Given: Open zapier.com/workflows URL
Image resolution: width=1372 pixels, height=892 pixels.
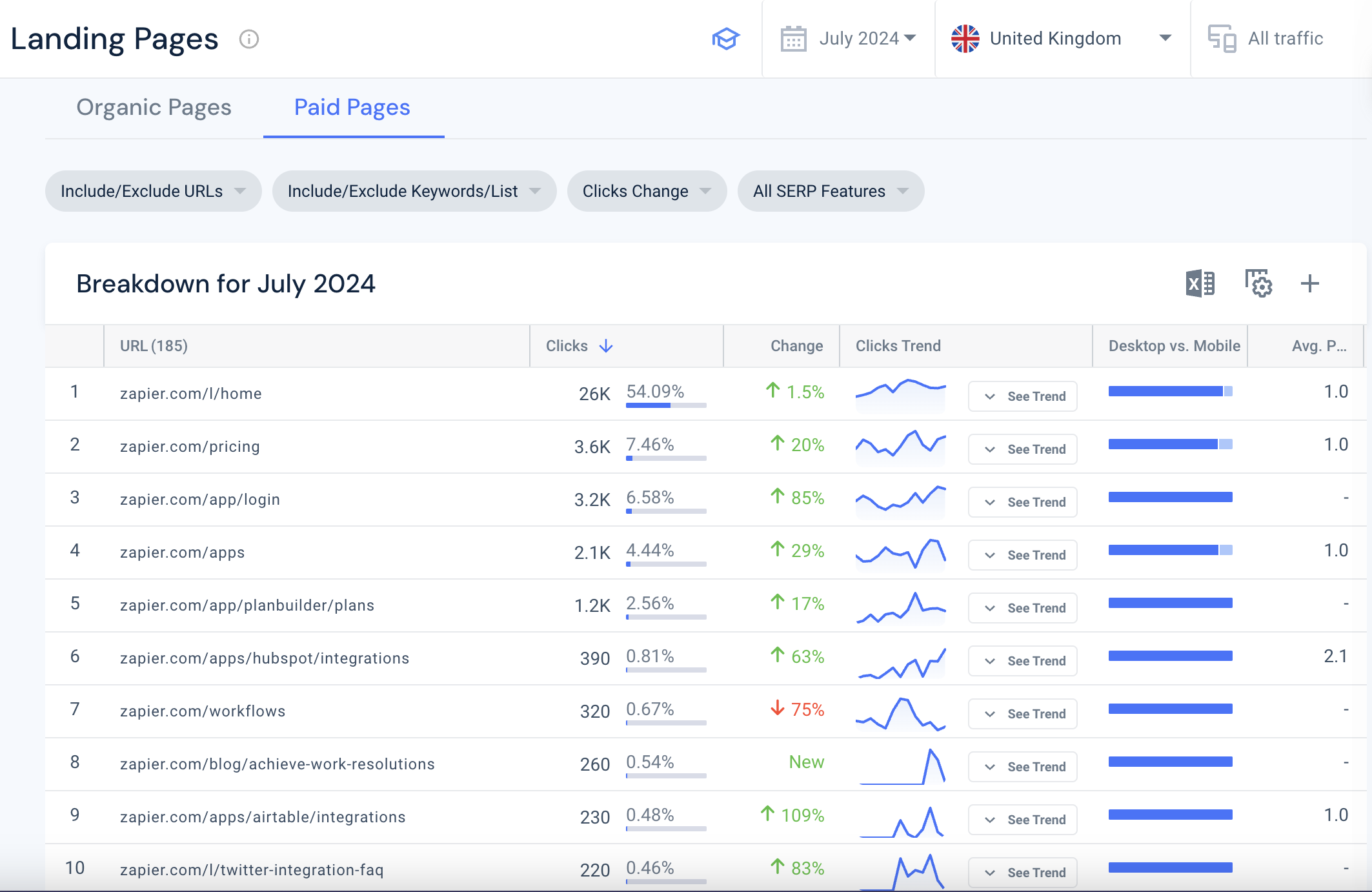Looking at the screenshot, I should 203,711.
